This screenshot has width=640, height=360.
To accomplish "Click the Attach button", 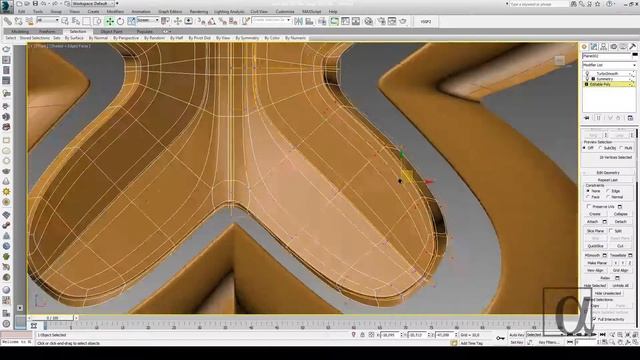I will click(x=593, y=222).
